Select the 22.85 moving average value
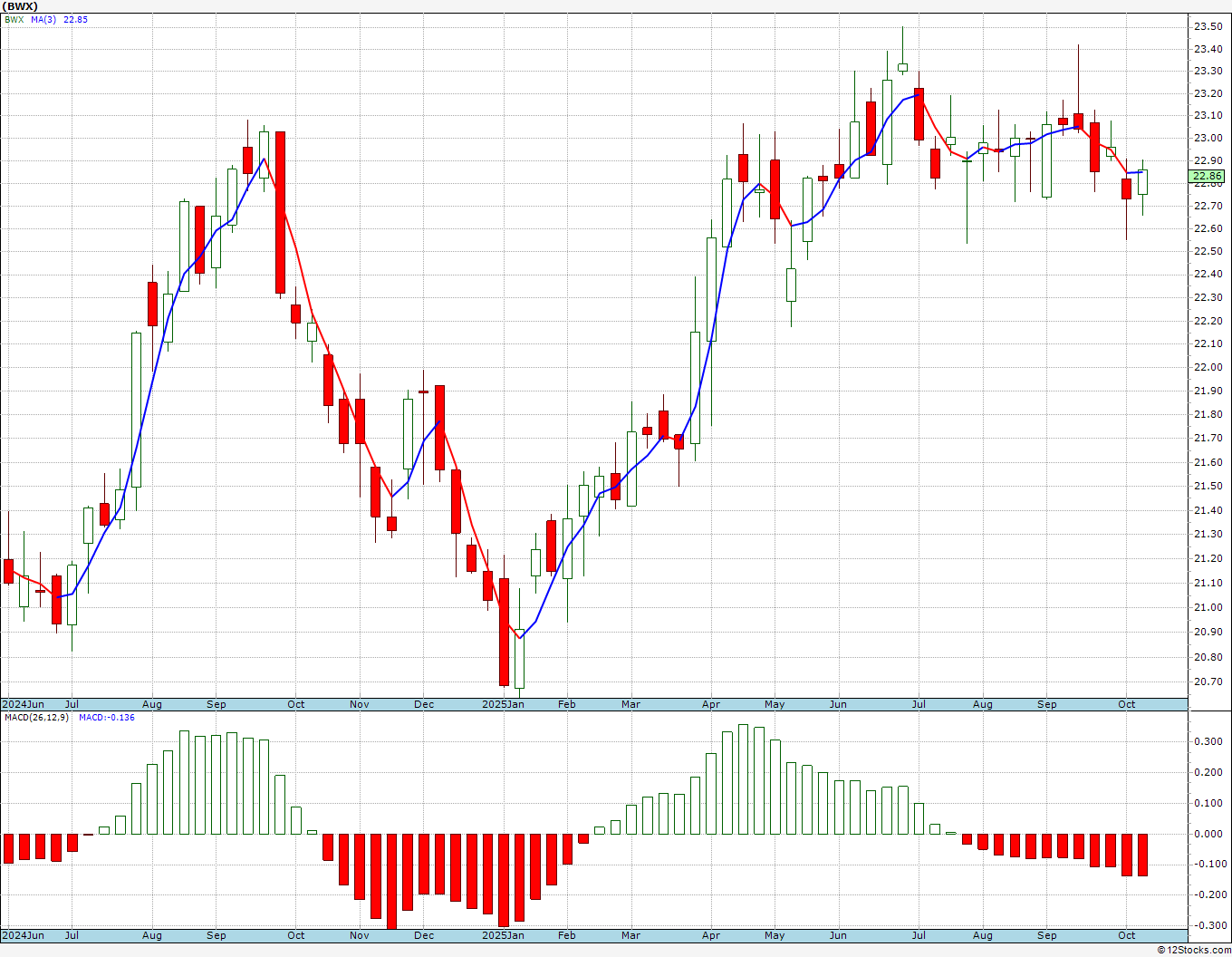The image size is (1232, 957). point(75,19)
